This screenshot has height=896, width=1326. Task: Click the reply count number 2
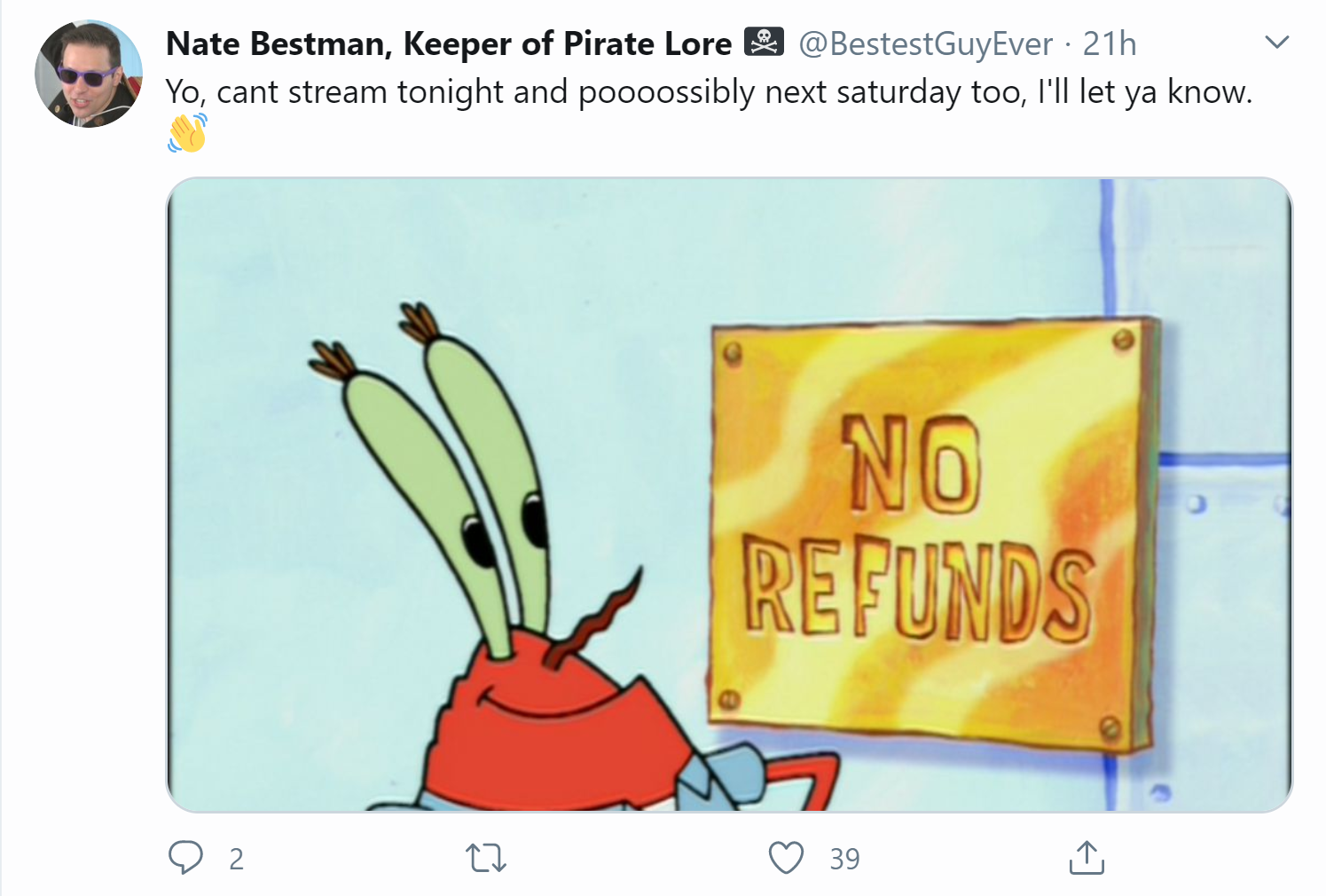236,859
